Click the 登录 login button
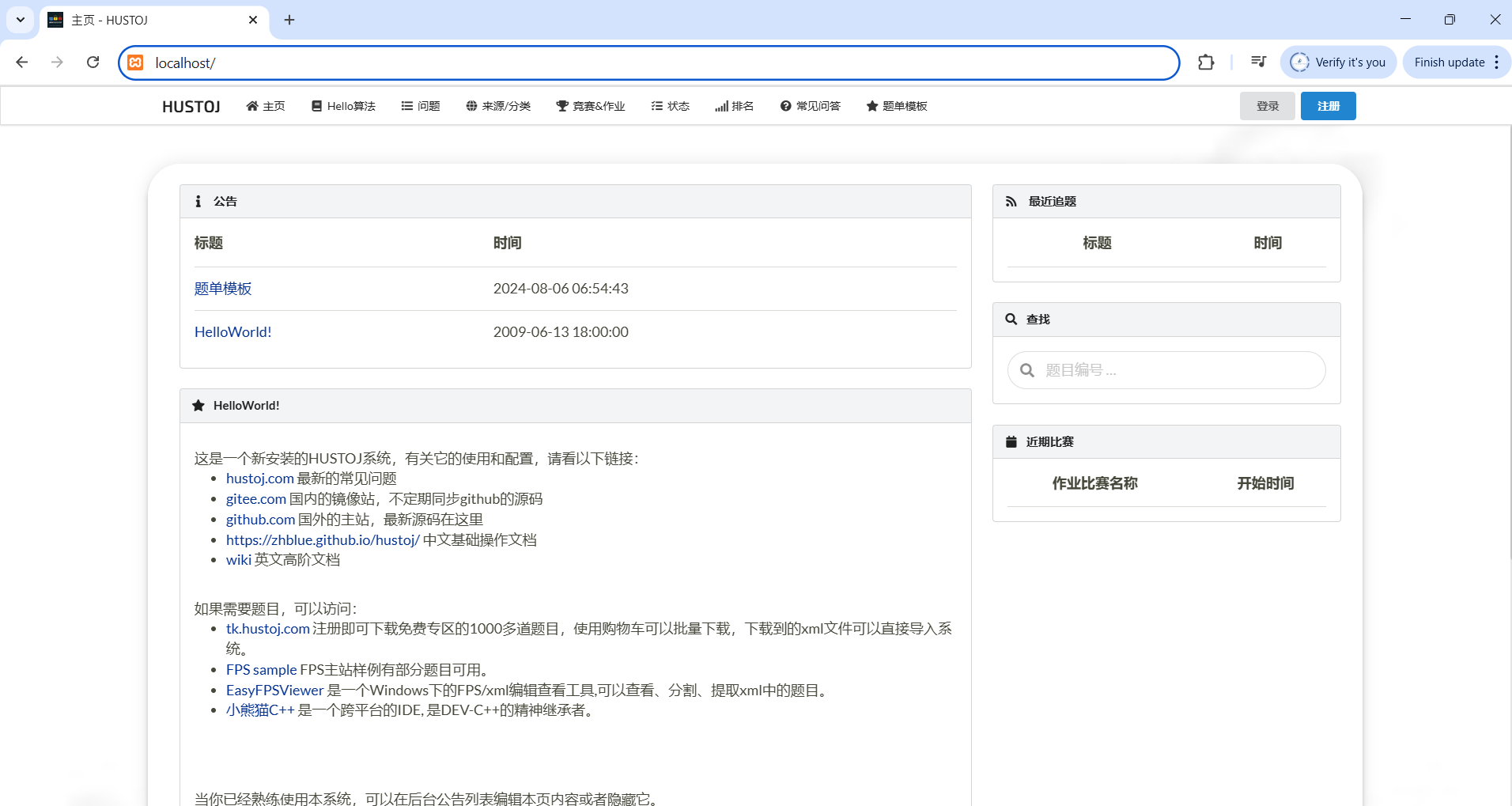 tap(1267, 106)
